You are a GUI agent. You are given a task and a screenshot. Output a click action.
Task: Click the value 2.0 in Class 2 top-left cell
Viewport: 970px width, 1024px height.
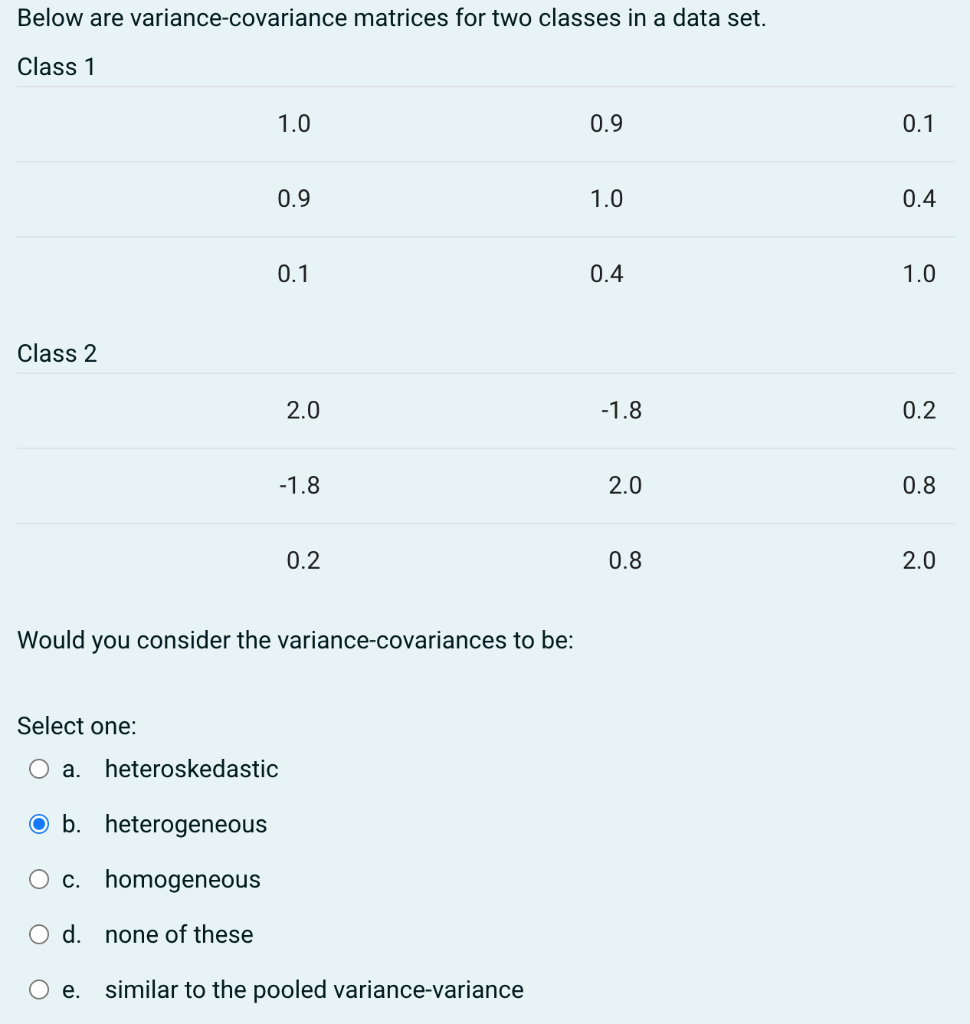click(303, 410)
